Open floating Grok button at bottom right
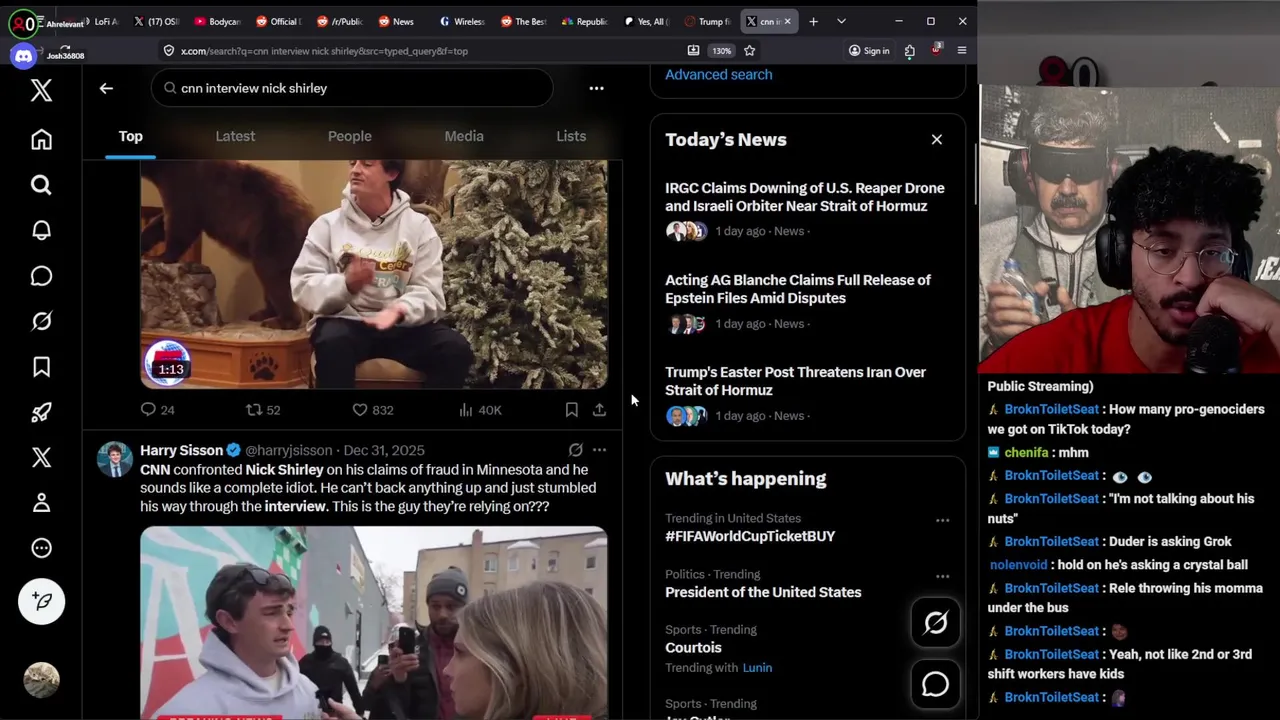The image size is (1280, 720). 935,623
